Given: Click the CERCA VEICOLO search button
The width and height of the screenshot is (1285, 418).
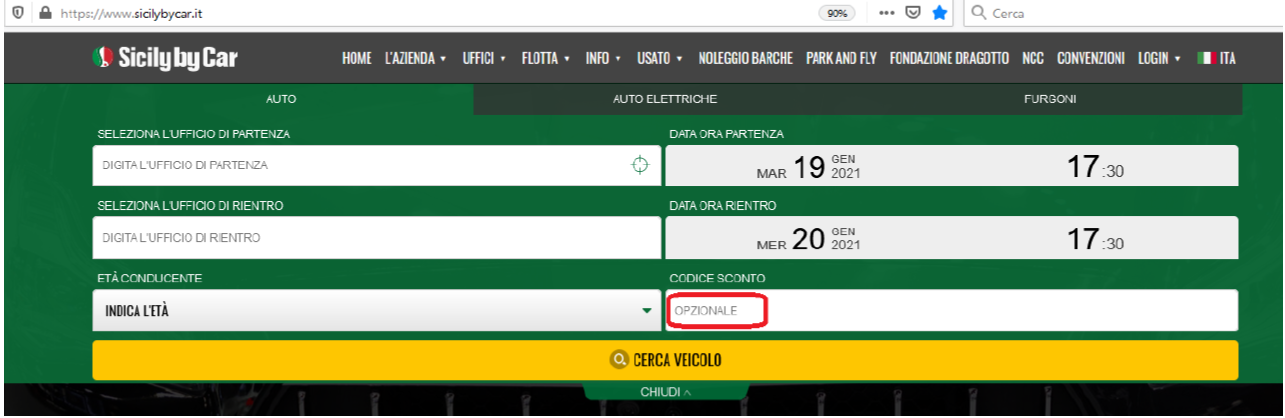Looking at the screenshot, I should click(665, 360).
